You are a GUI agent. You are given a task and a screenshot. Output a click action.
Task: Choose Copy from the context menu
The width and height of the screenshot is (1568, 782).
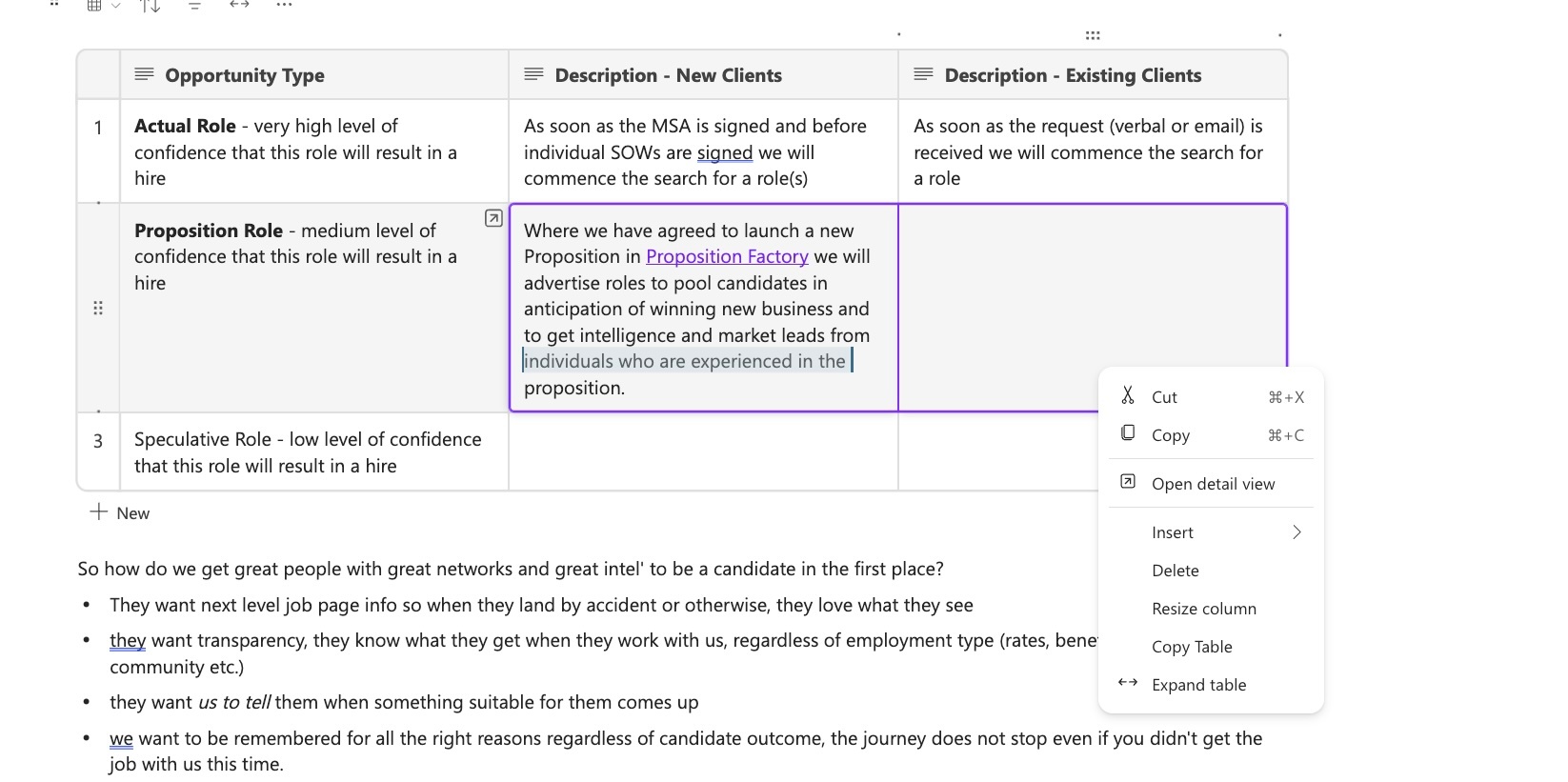pyautogui.click(x=1170, y=435)
